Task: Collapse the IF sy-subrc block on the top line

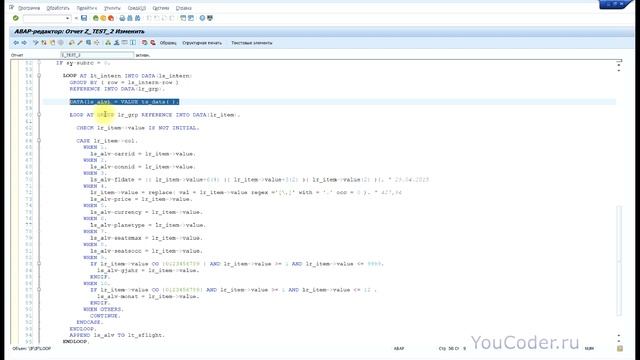Action: pos(39,63)
